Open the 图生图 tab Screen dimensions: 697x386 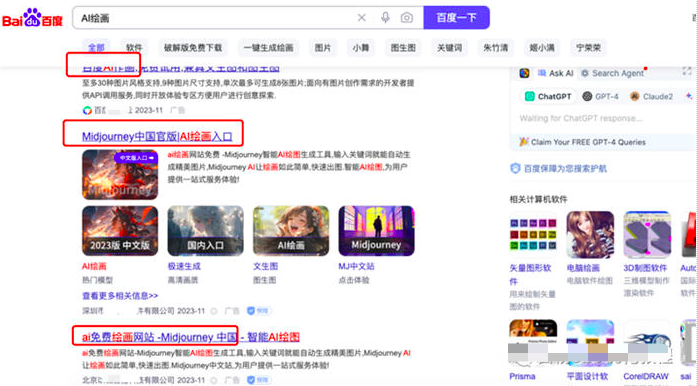pyautogui.click(x=403, y=48)
